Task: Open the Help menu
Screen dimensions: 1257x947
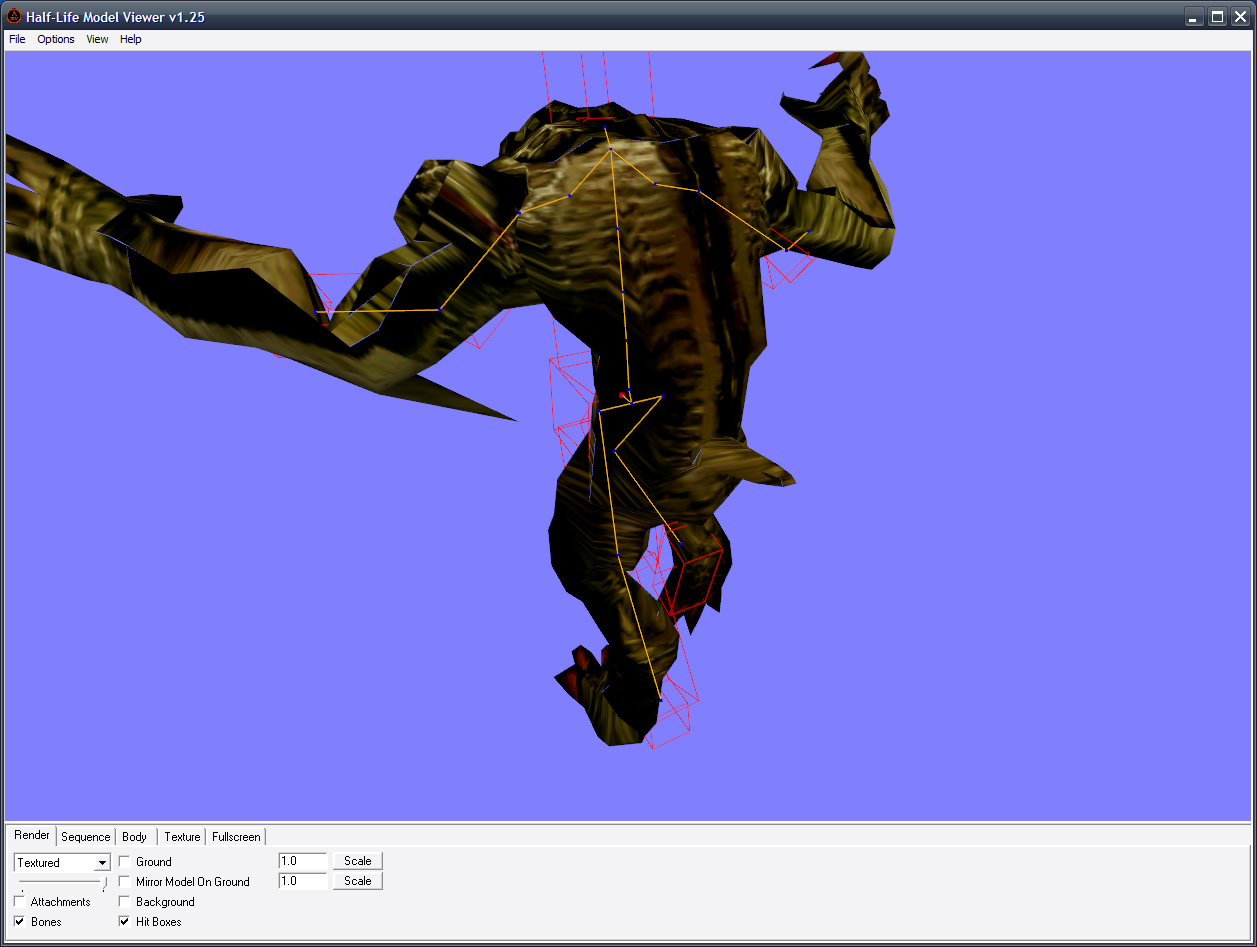Action: (131, 39)
